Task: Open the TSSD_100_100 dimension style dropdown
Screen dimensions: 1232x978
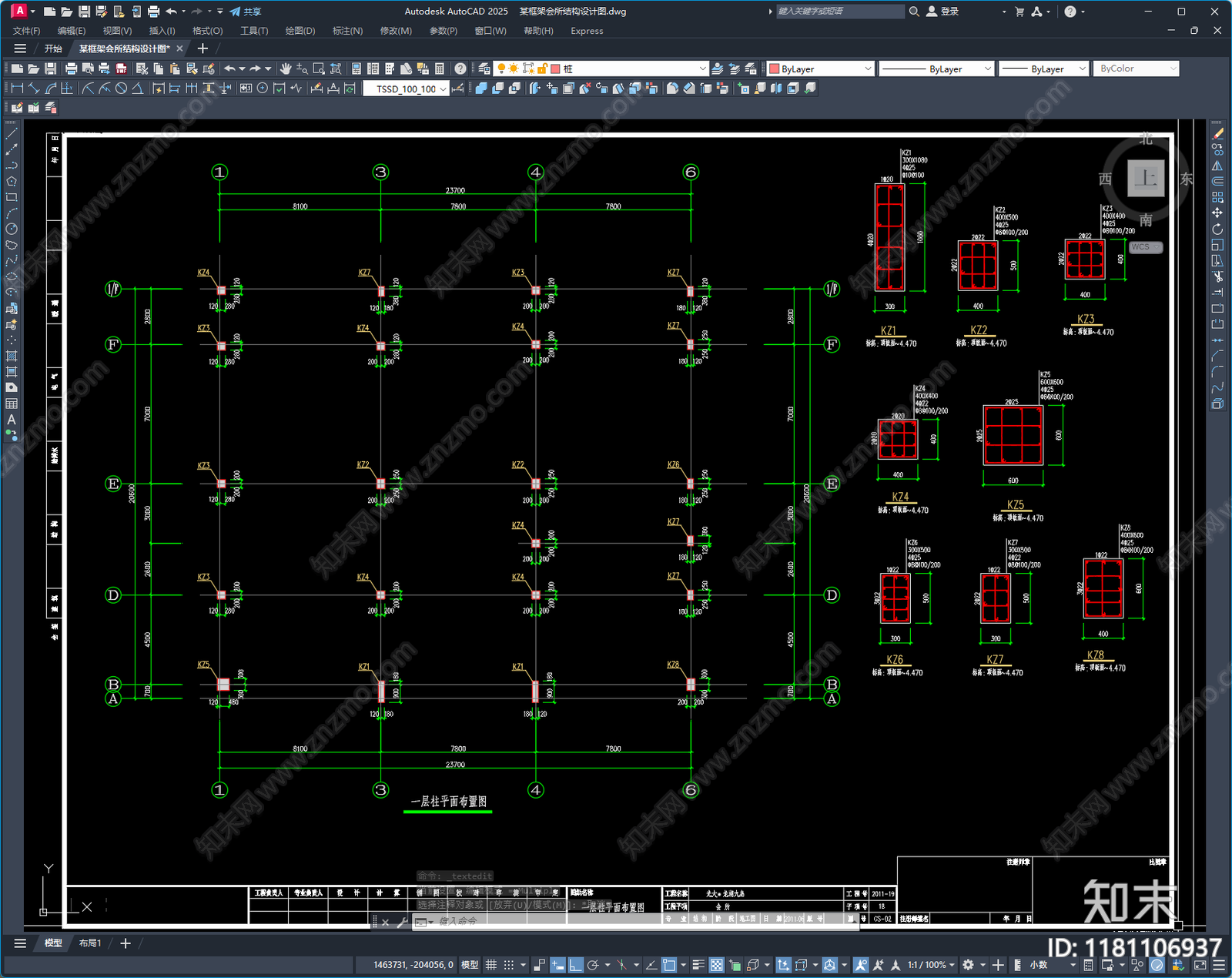Action: (406, 89)
